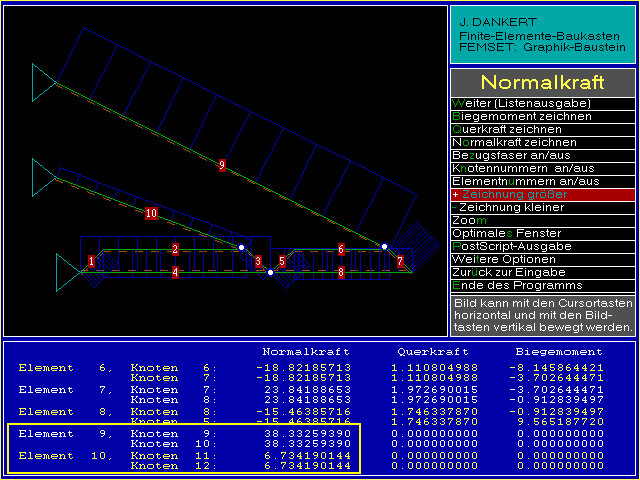
Task: Click the element 7 marker at right end
Action: pos(400,261)
